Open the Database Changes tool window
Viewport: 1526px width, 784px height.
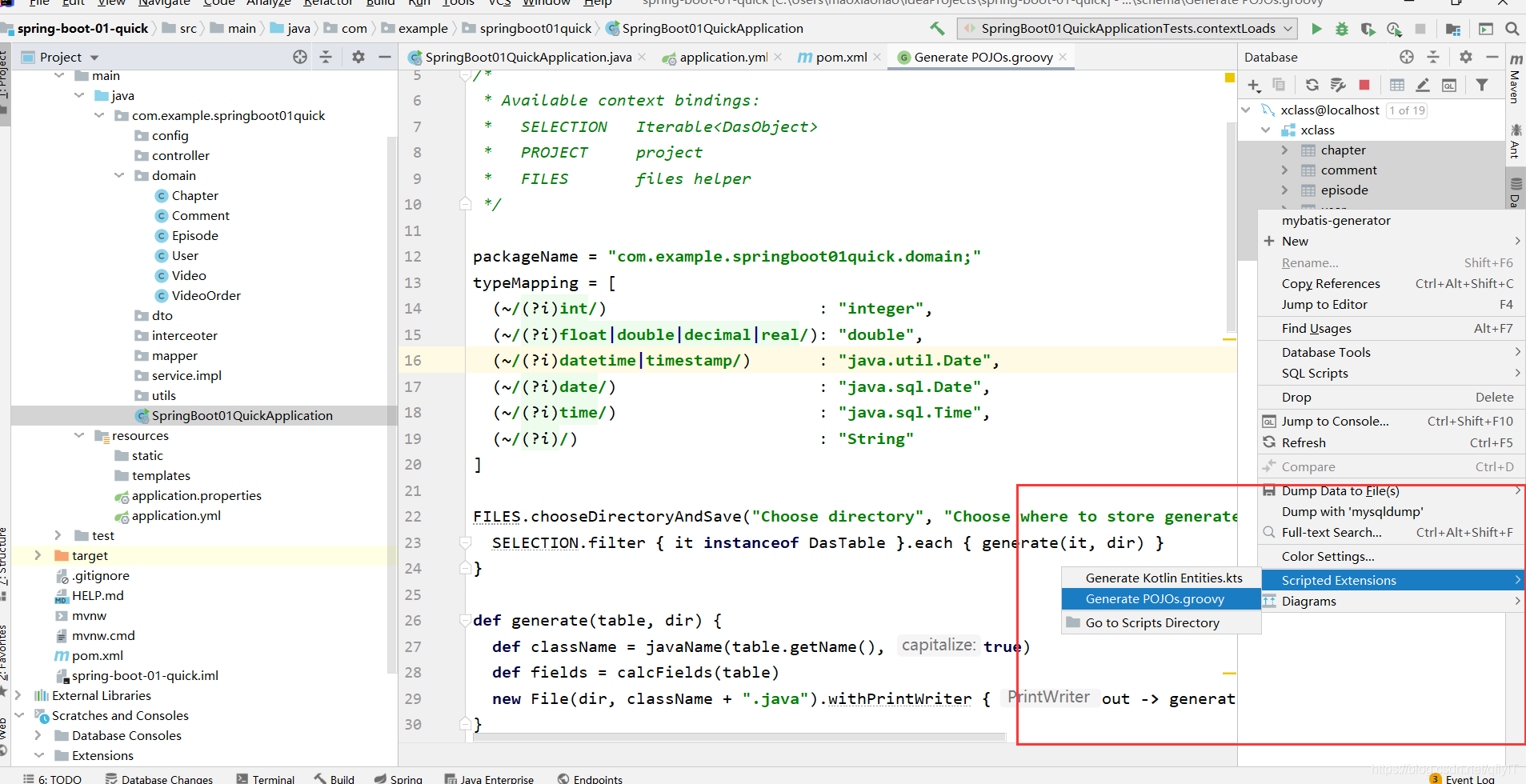158,778
